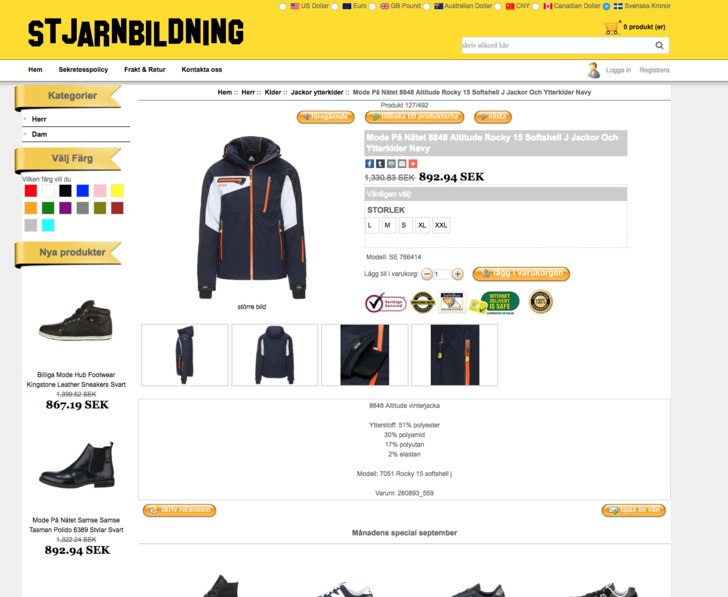
Task: Share product on Facebook icon
Action: coord(370,163)
